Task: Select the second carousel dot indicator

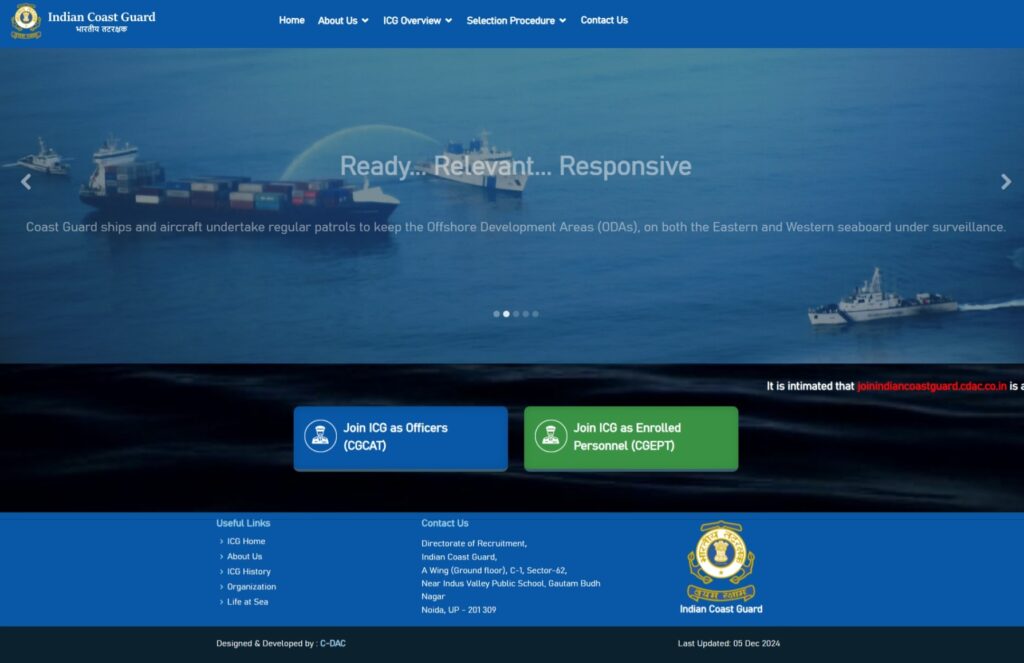Action: click(506, 314)
